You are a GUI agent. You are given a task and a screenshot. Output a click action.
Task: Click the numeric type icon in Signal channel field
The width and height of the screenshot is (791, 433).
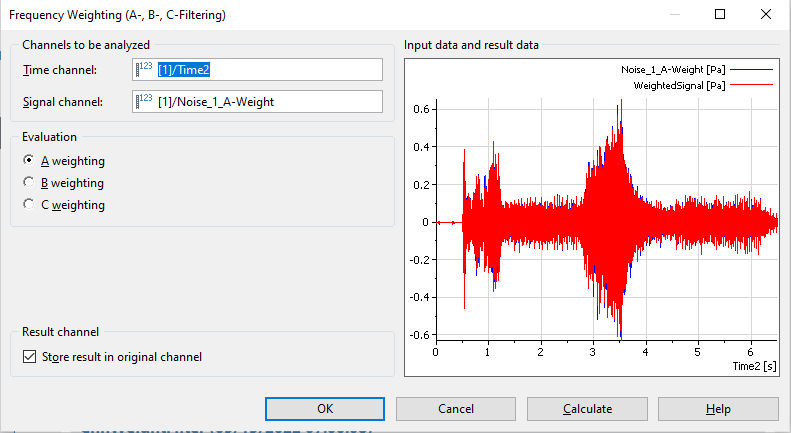click(144, 101)
